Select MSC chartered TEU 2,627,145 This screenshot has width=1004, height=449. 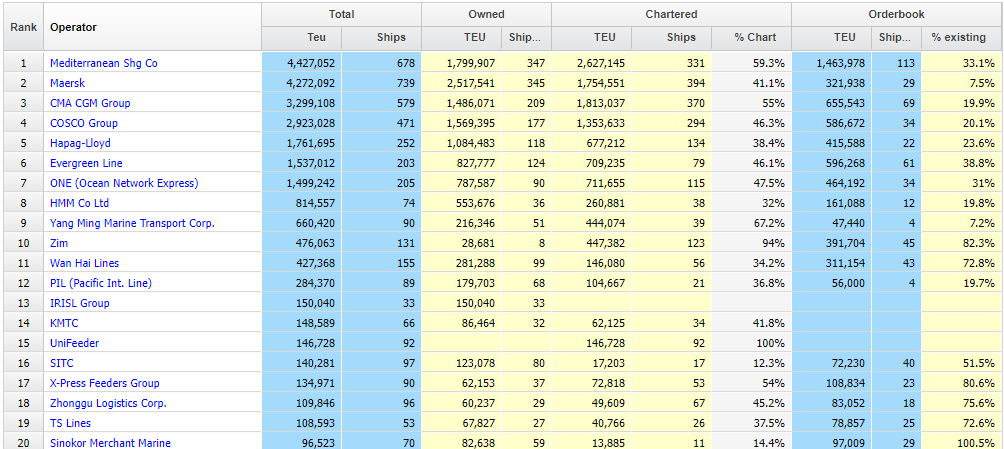coord(592,63)
